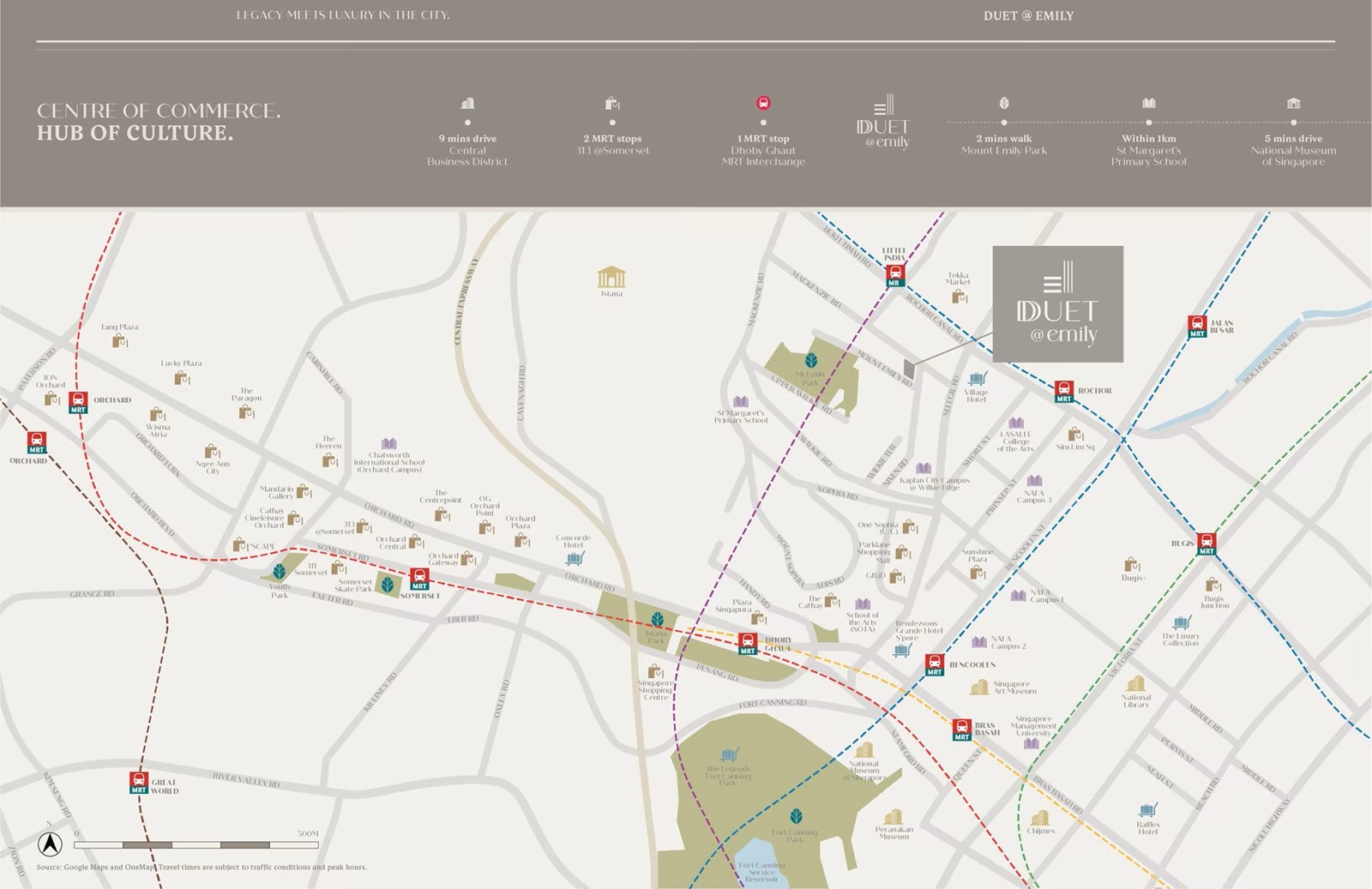1372x889 pixels.
Task: Click the Dhoby Ghaut MRT icon
Action: [x=748, y=644]
